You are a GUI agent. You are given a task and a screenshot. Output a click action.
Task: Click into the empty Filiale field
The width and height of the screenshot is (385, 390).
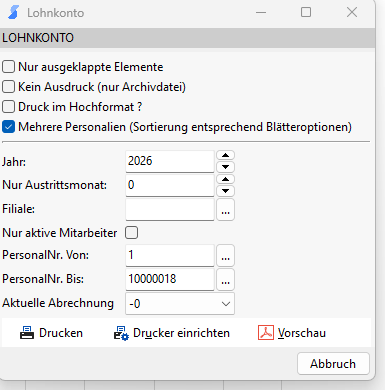point(170,209)
